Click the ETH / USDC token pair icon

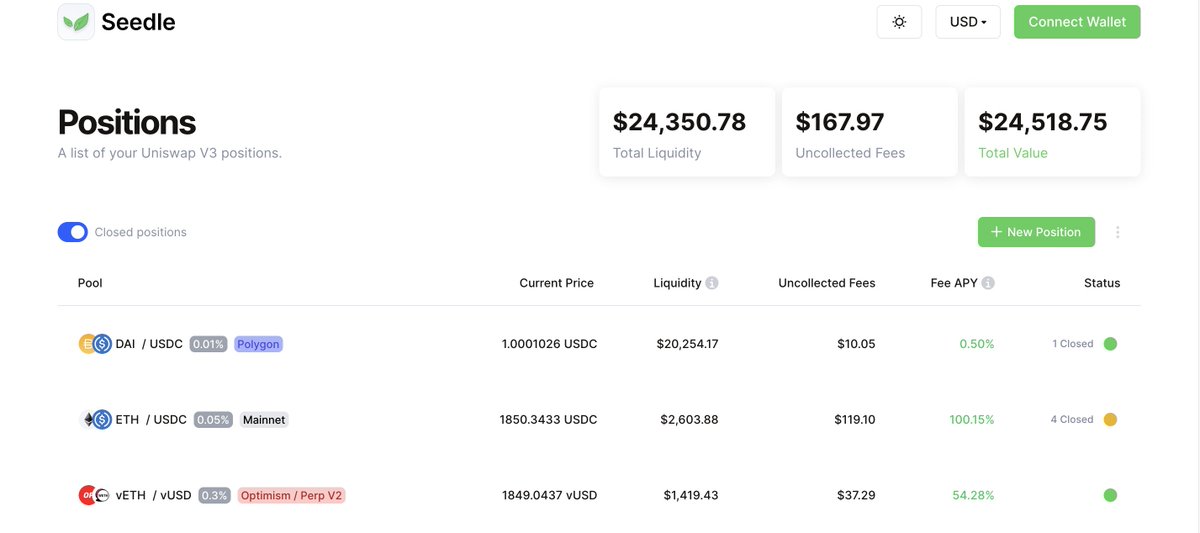pos(95,420)
